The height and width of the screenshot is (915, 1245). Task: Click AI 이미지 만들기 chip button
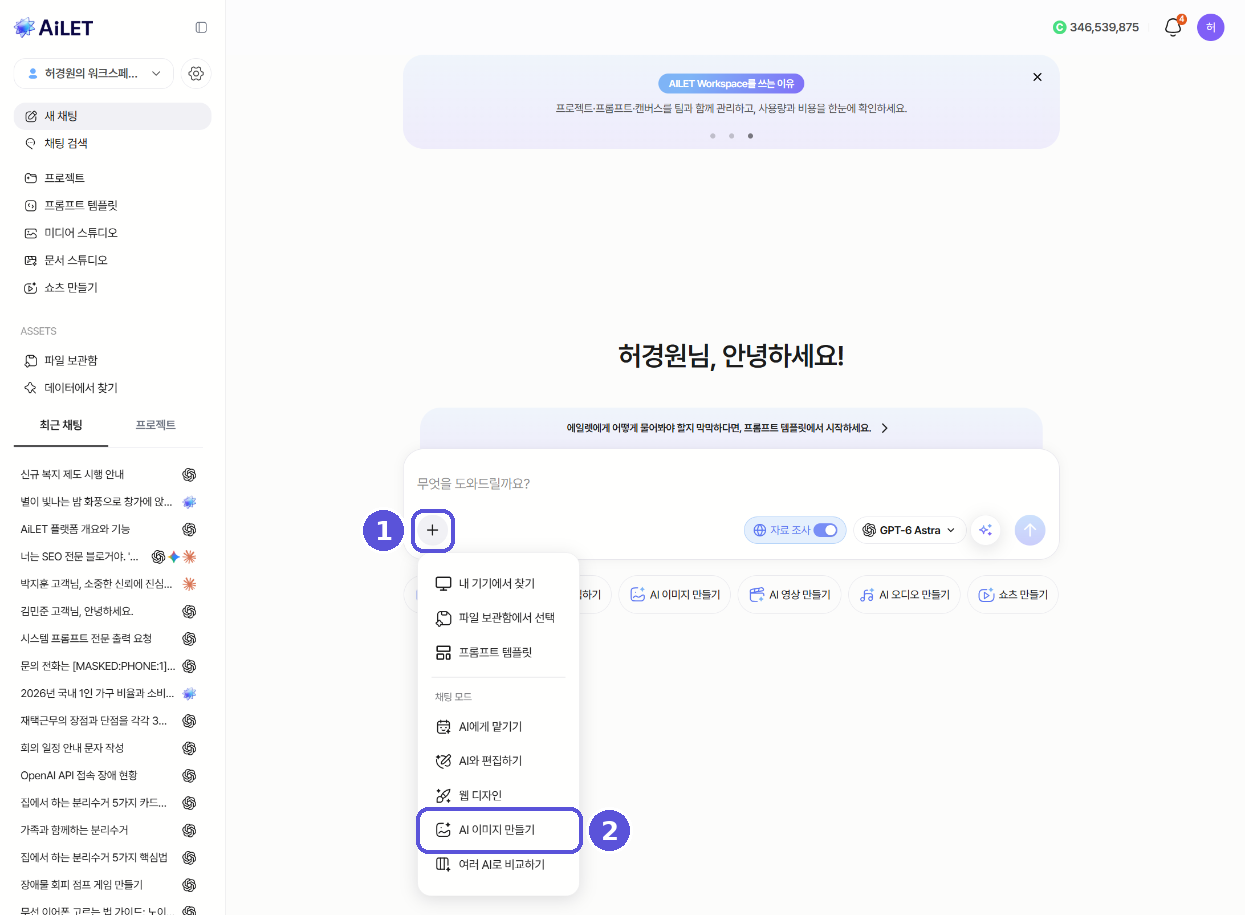(x=675, y=594)
